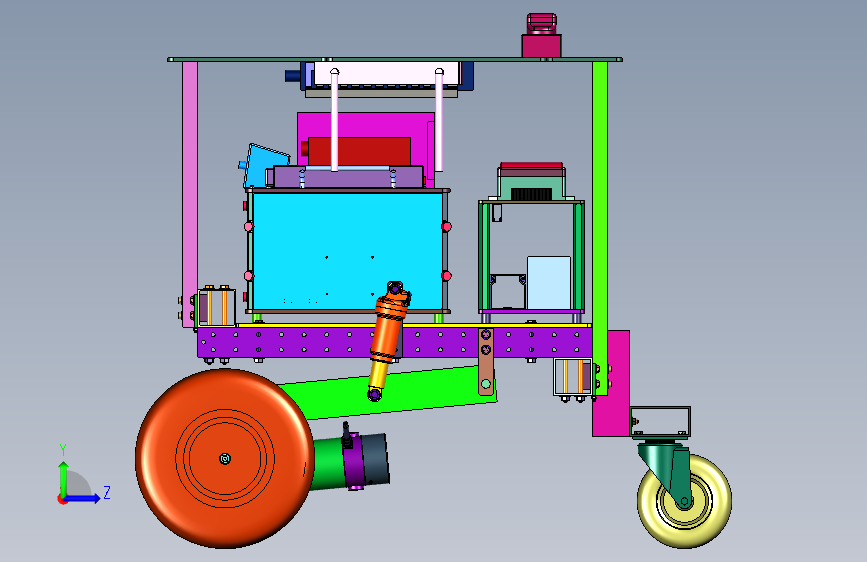Click the dark grey motor end cap
This screenshot has width=867, height=562.
pyautogui.click(x=376, y=460)
